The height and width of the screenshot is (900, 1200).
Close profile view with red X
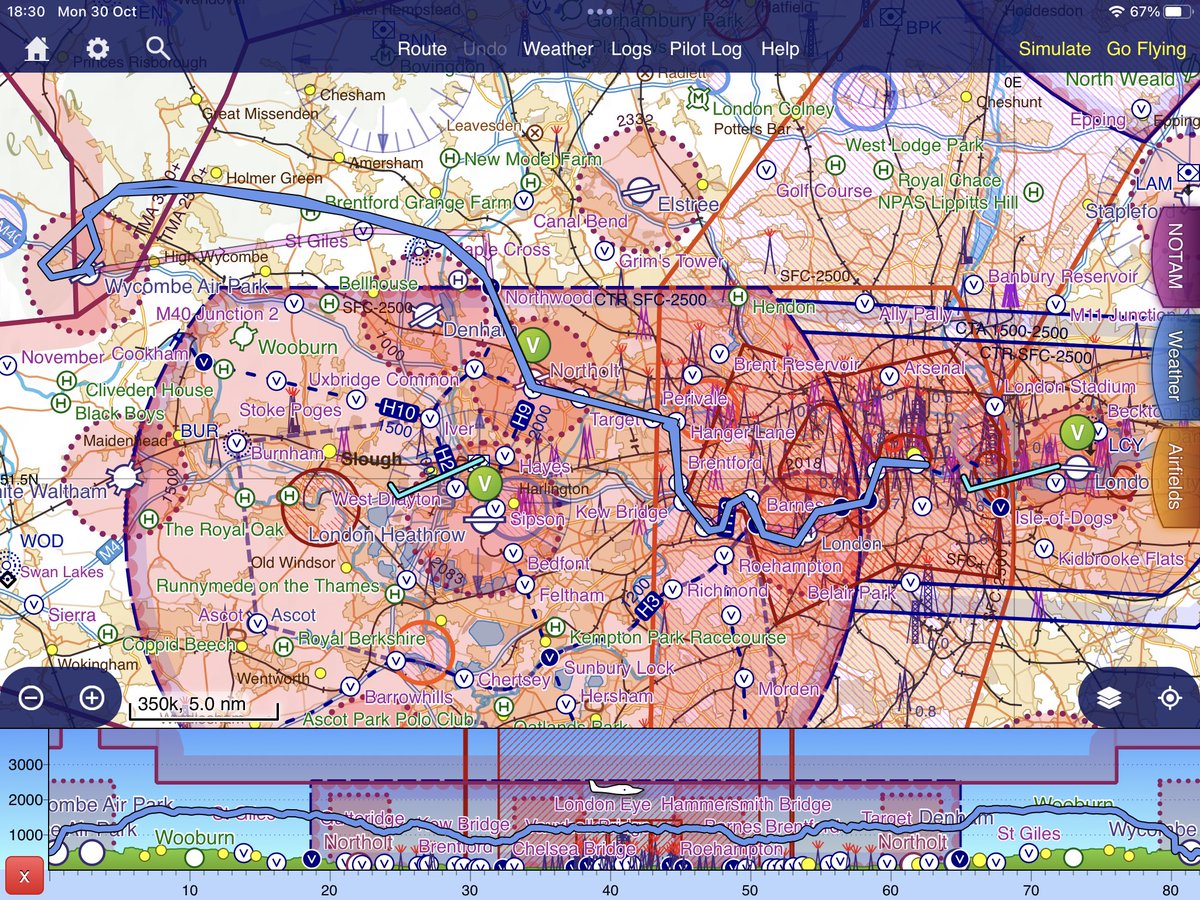[x=24, y=875]
